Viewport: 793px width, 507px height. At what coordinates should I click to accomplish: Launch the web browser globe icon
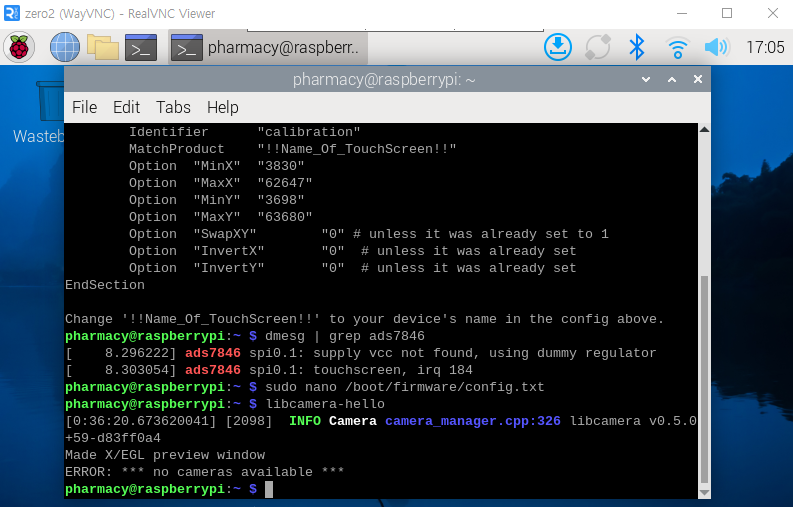[x=65, y=47]
